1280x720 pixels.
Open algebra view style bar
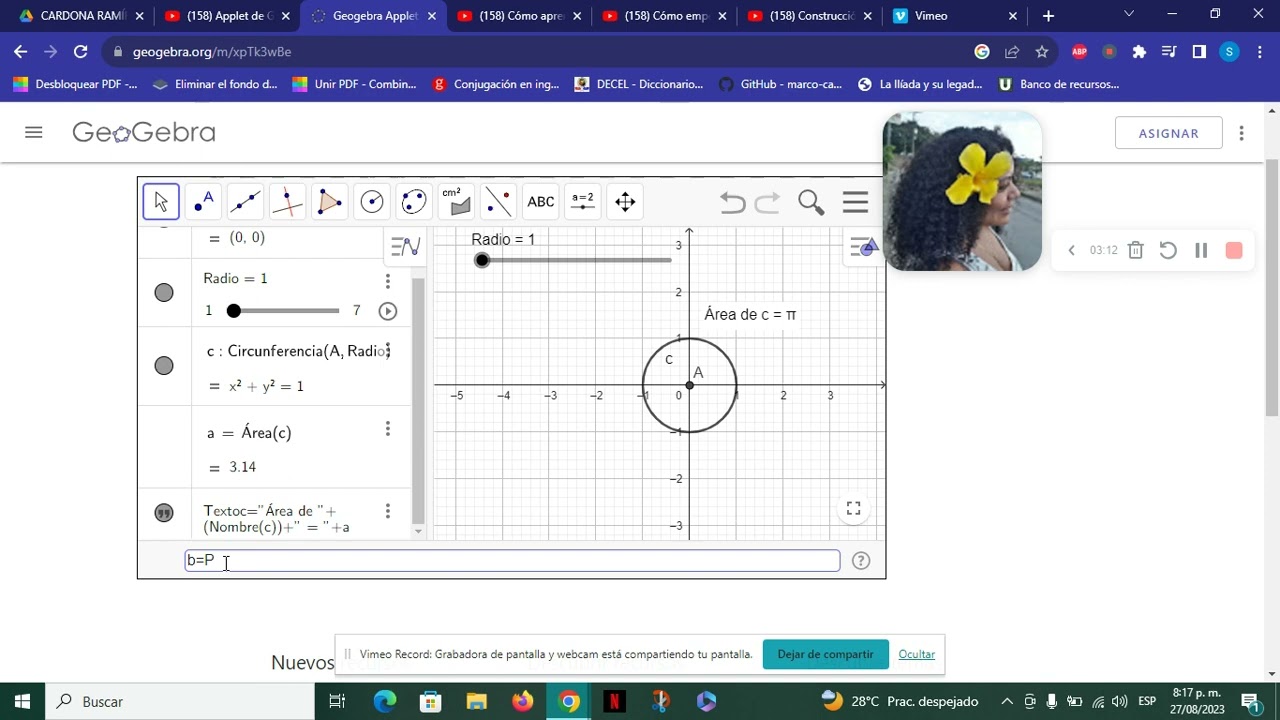coord(405,246)
